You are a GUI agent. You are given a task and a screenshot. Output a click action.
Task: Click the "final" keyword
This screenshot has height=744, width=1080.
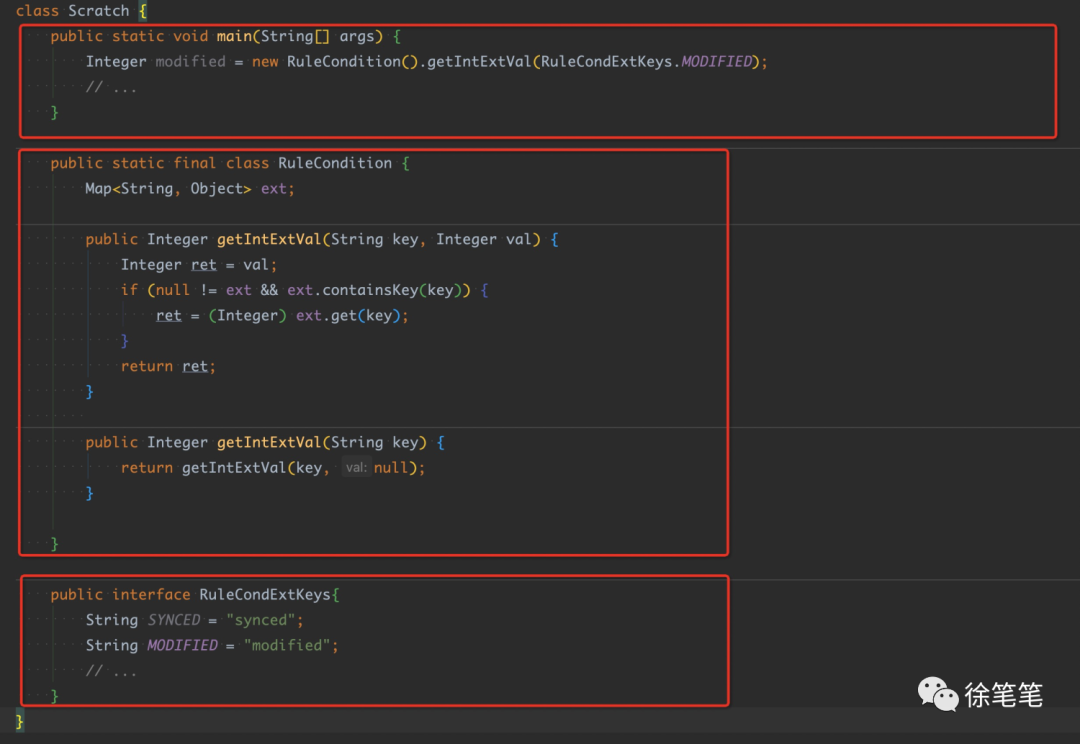(x=194, y=163)
